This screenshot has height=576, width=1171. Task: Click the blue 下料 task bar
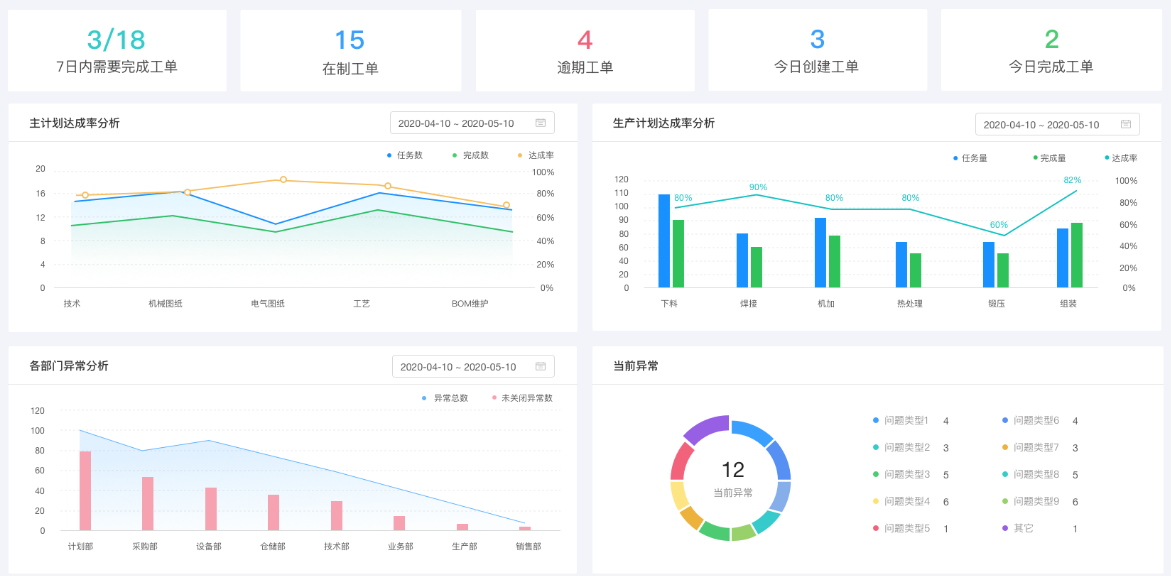pos(664,240)
